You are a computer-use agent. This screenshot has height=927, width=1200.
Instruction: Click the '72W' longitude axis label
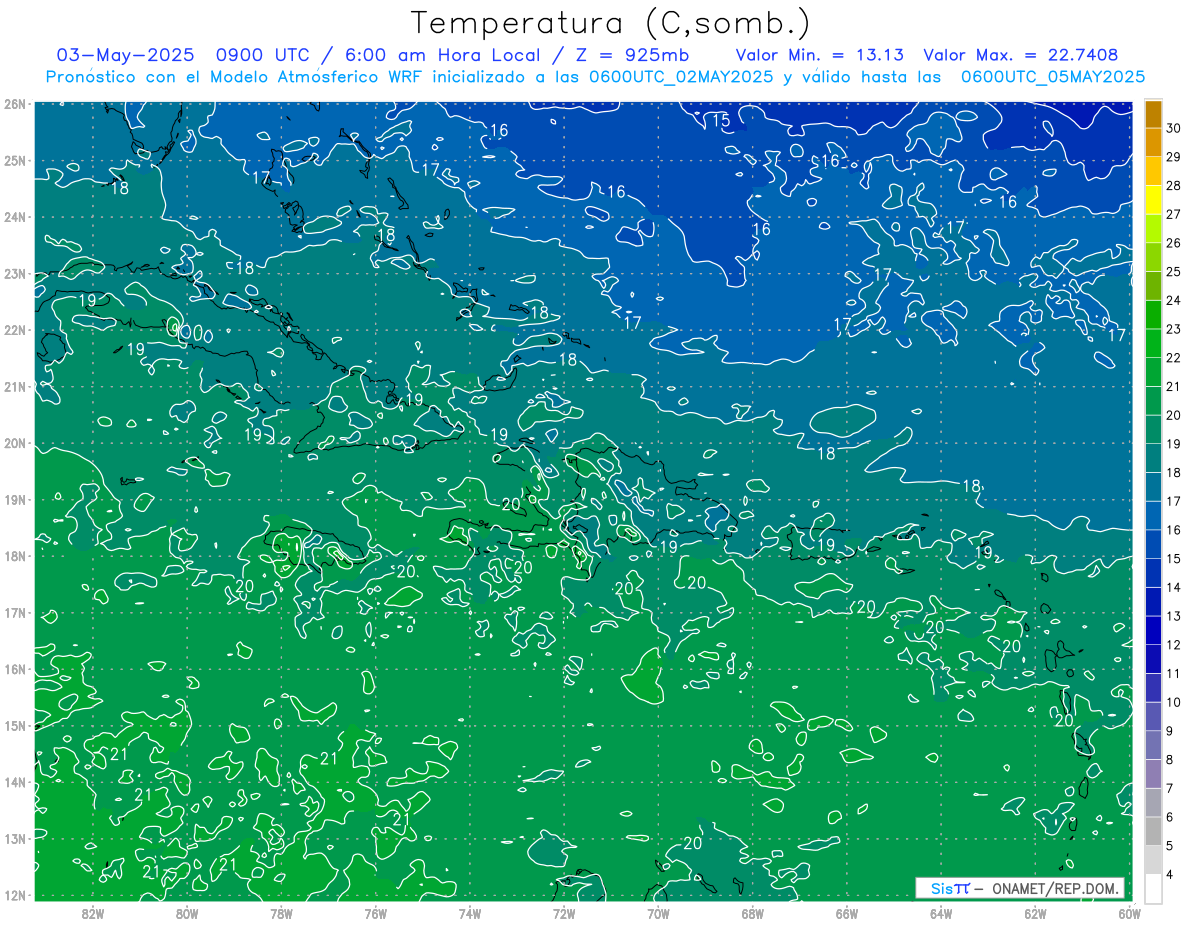(x=564, y=912)
